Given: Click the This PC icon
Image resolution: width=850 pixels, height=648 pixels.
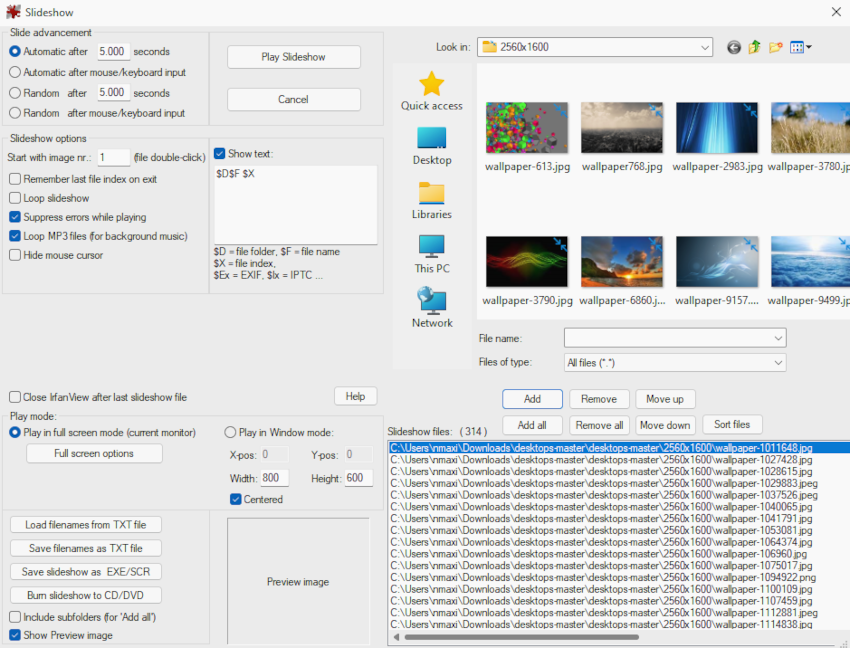Looking at the screenshot, I should (431, 246).
